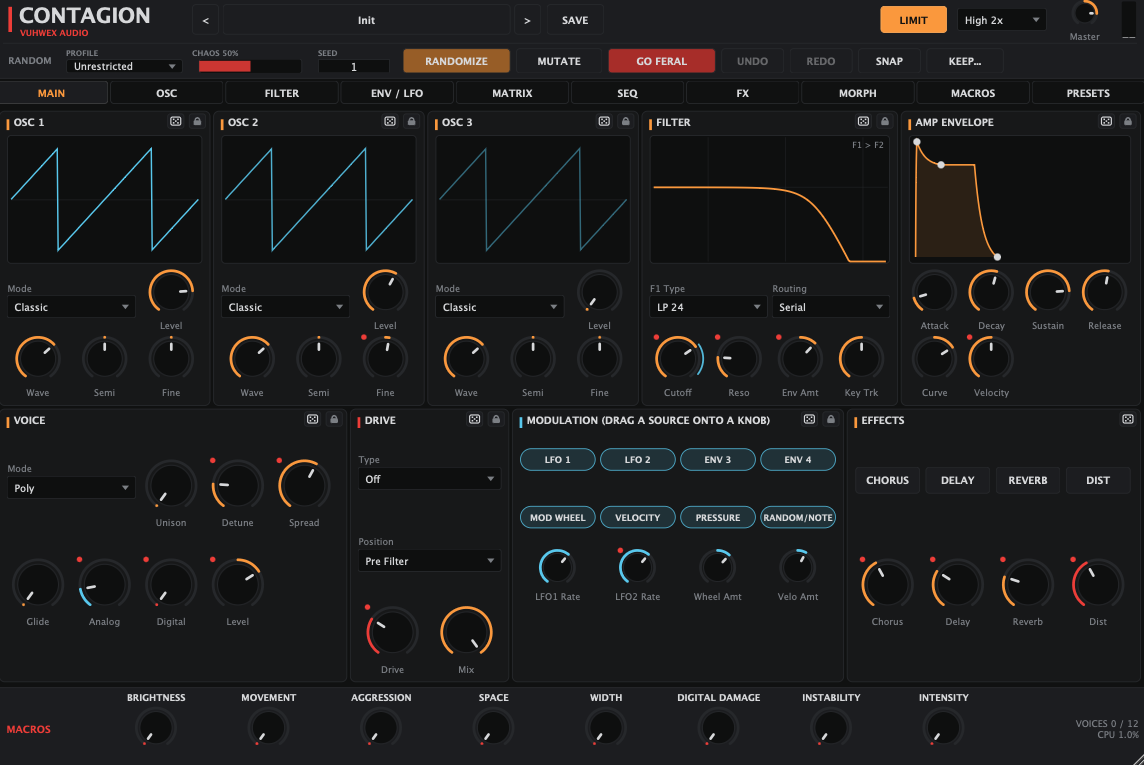
Task: Click the Drive Mix knob
Action: (x=466, y=632)
